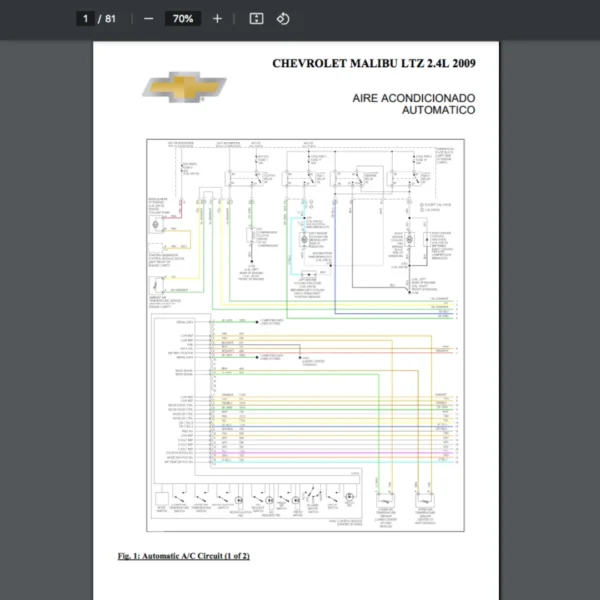Open the Fig. 1 Automatic A/C Circuit caption
600x600 pixels.
(183, 555)
